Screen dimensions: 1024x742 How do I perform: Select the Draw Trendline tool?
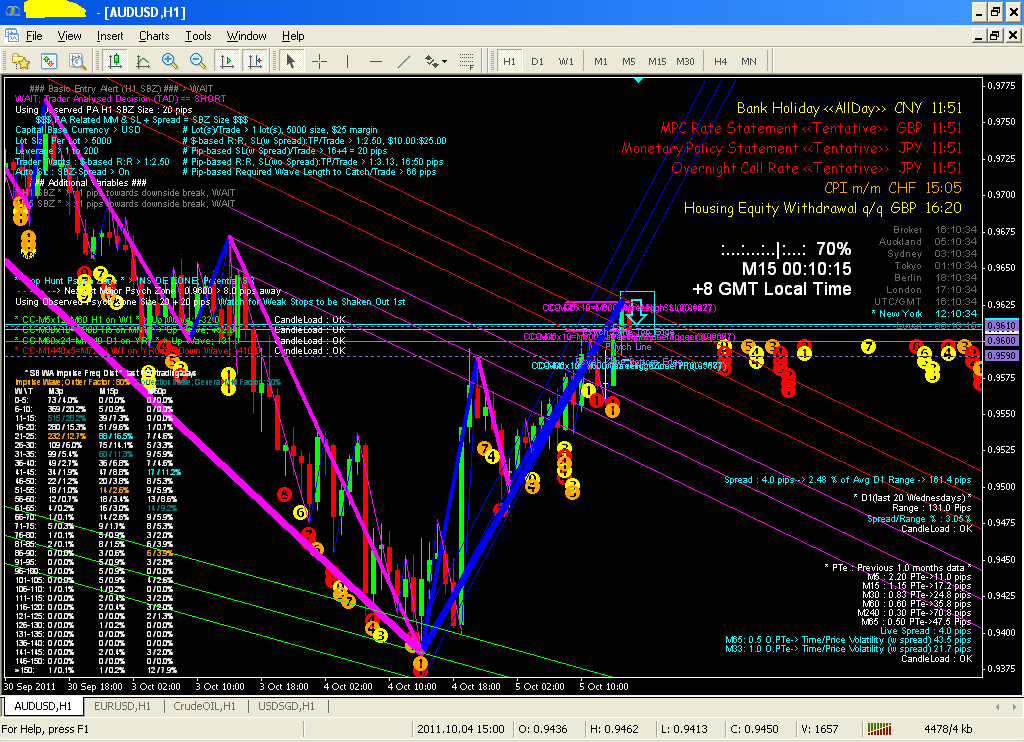coord(404,61)
